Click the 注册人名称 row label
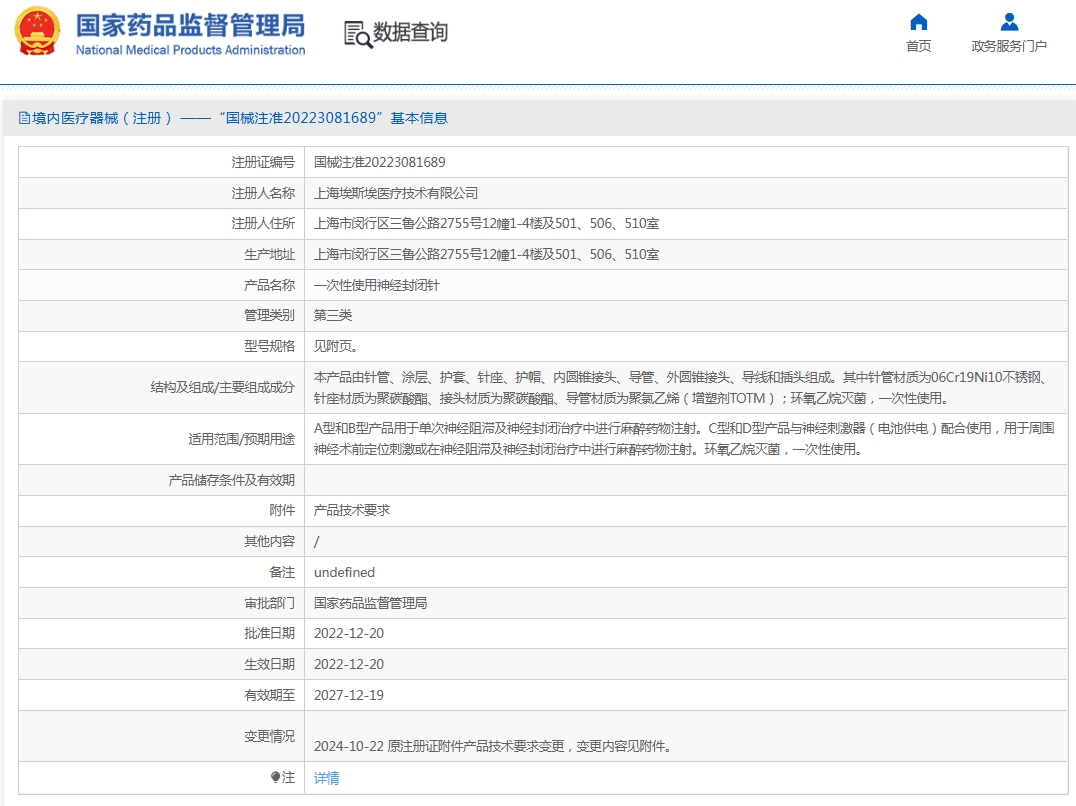This screenshot has height=806, width=1076. [x=263, y=193]
